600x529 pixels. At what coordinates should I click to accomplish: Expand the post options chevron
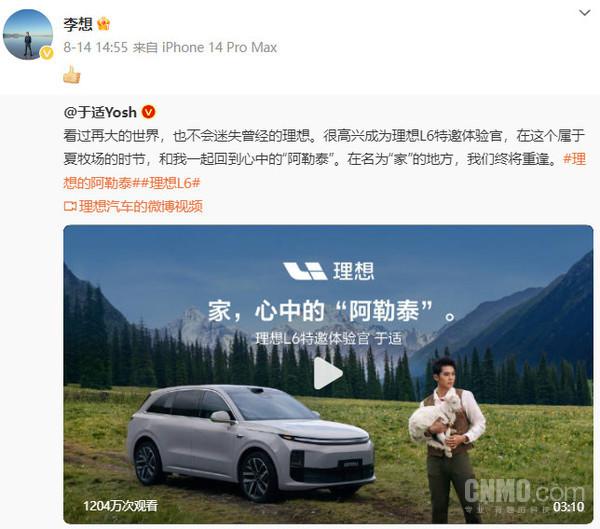pyautogui.click(x=584, y=13)
